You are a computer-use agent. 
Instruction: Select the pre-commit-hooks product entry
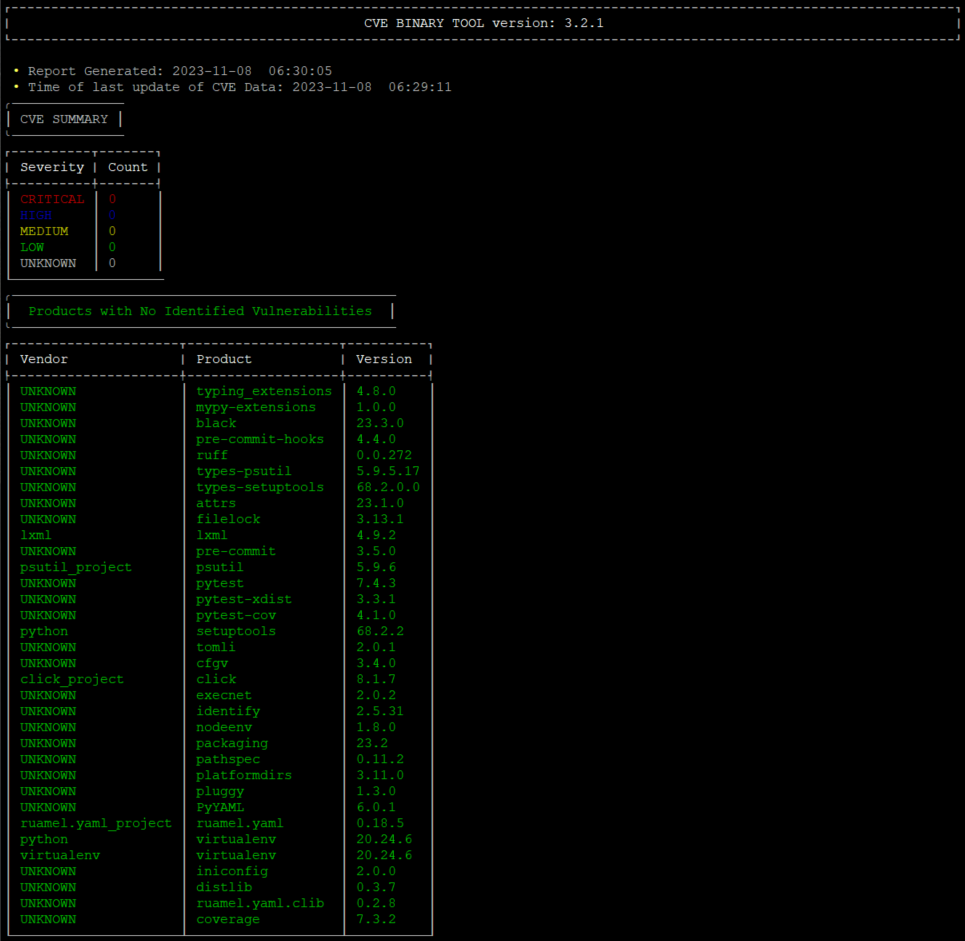tap(260, 439)
